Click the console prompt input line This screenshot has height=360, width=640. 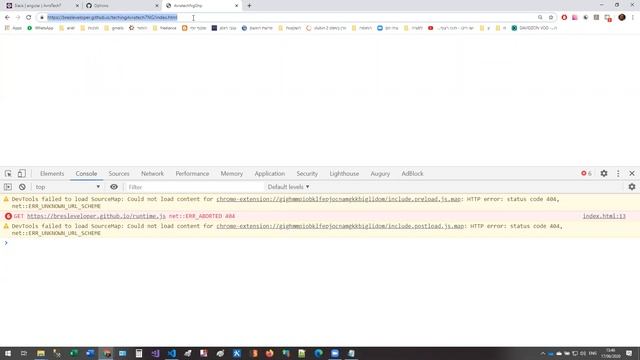click(x=320, y=243)
